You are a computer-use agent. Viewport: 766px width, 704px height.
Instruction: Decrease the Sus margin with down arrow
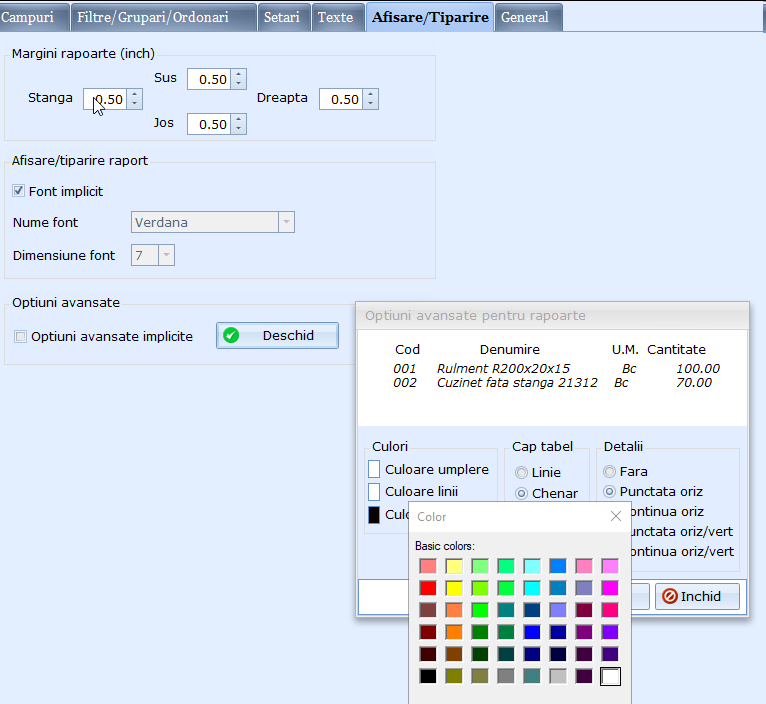pos(239,84)
